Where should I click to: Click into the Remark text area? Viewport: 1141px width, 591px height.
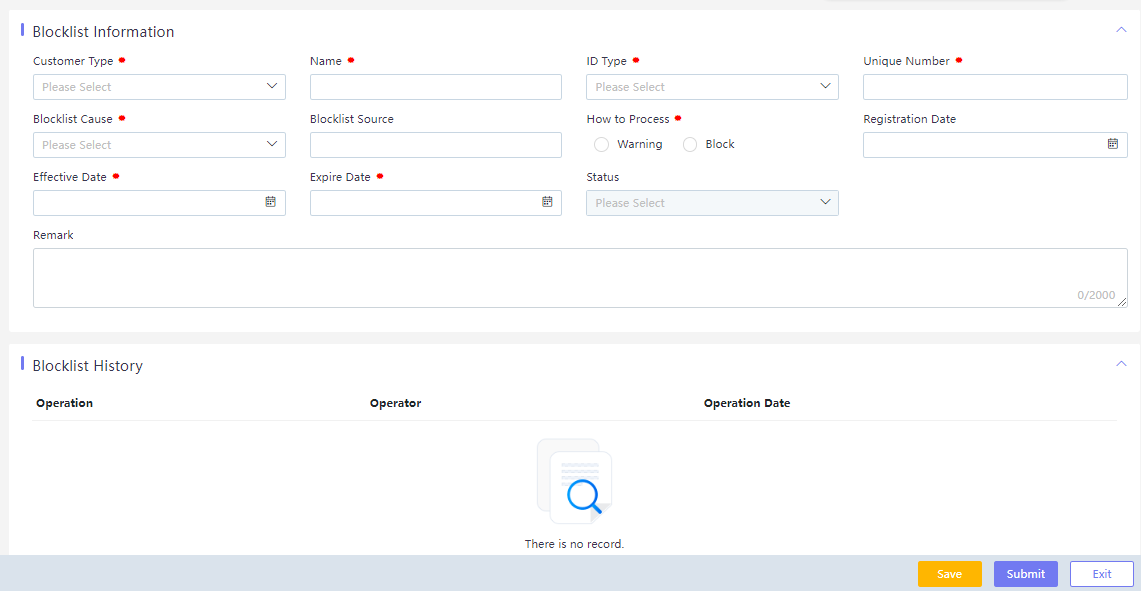point(580,278)
